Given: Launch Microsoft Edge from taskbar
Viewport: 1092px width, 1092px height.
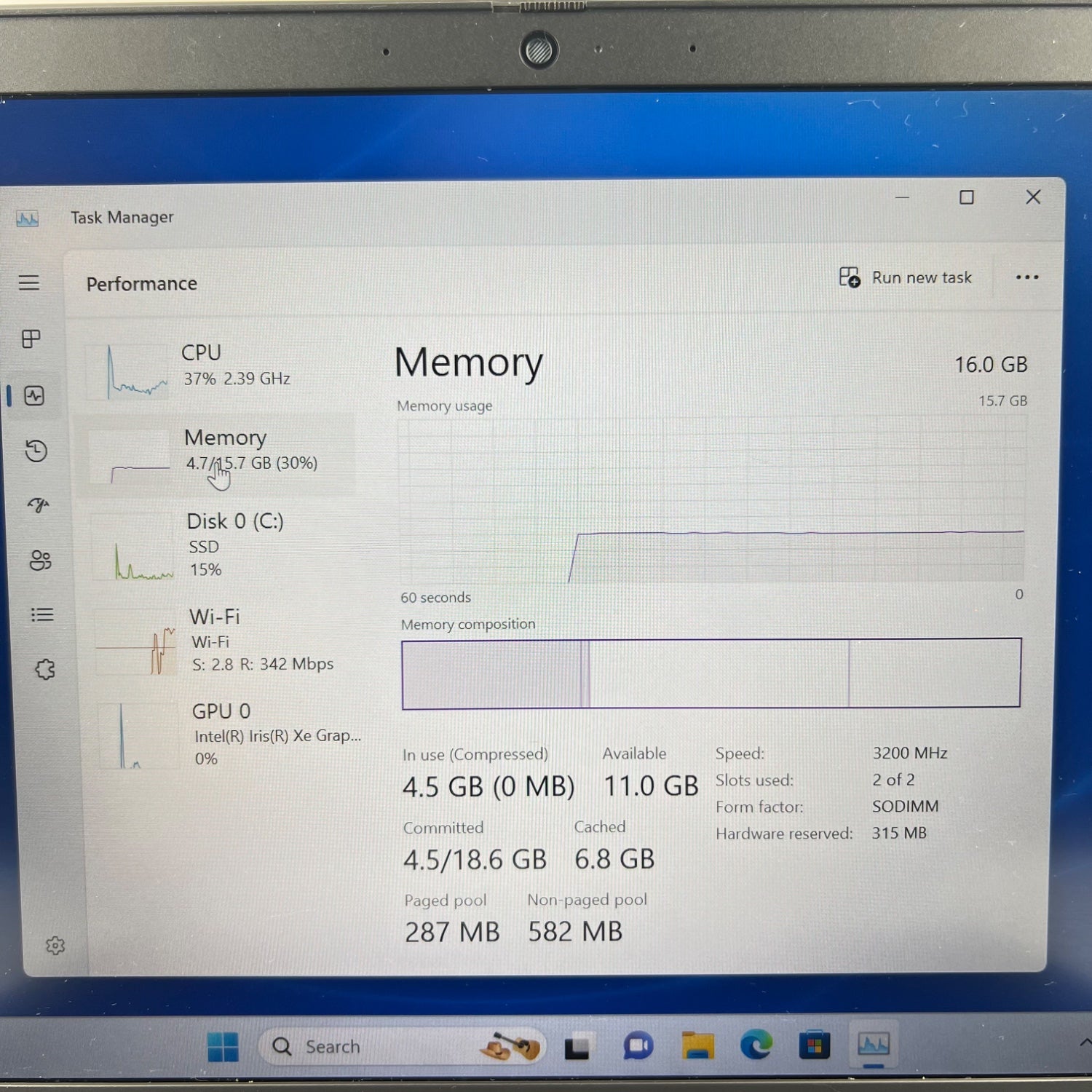Looking at the screenshot, I should pos(756,1046).
